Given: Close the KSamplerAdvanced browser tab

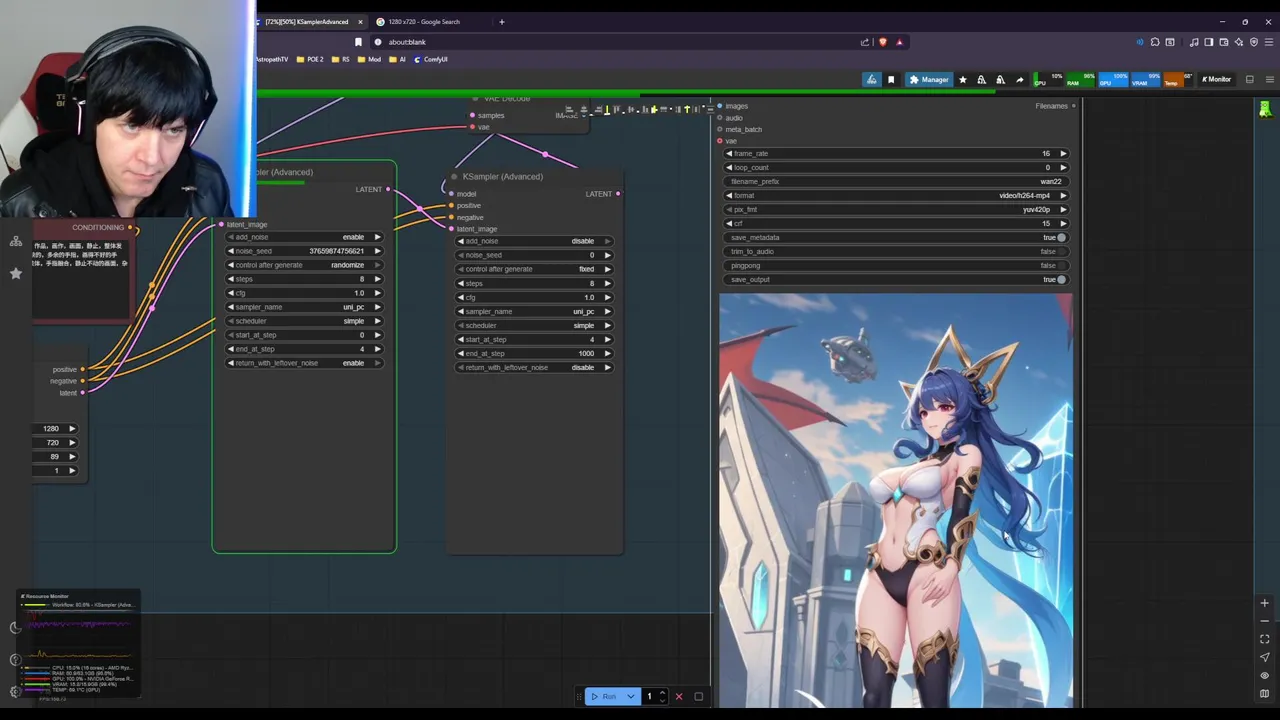Looking at the screenshot, I should pos(360,21).
